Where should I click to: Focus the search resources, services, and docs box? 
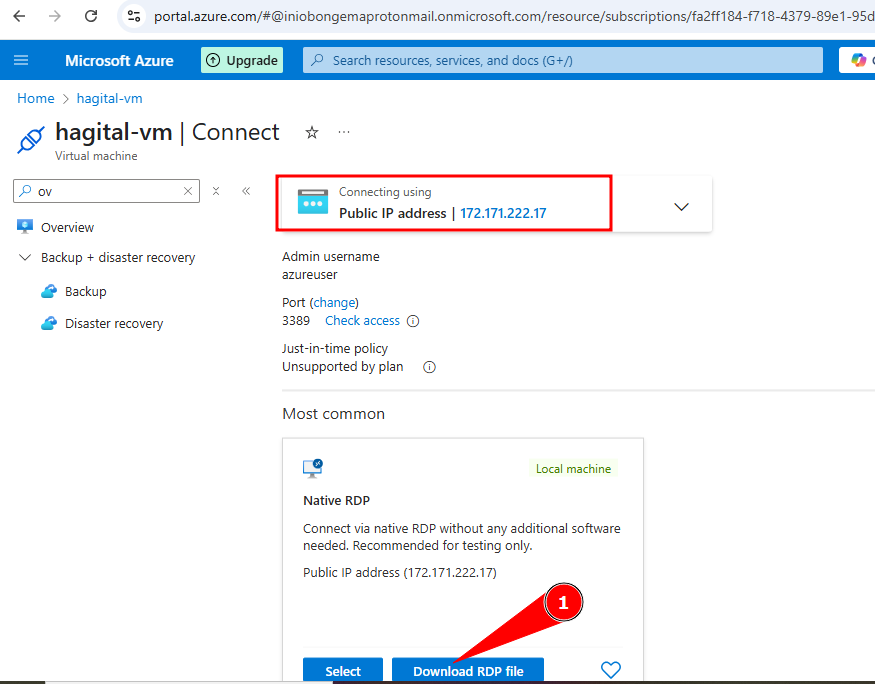coord(562,60)
